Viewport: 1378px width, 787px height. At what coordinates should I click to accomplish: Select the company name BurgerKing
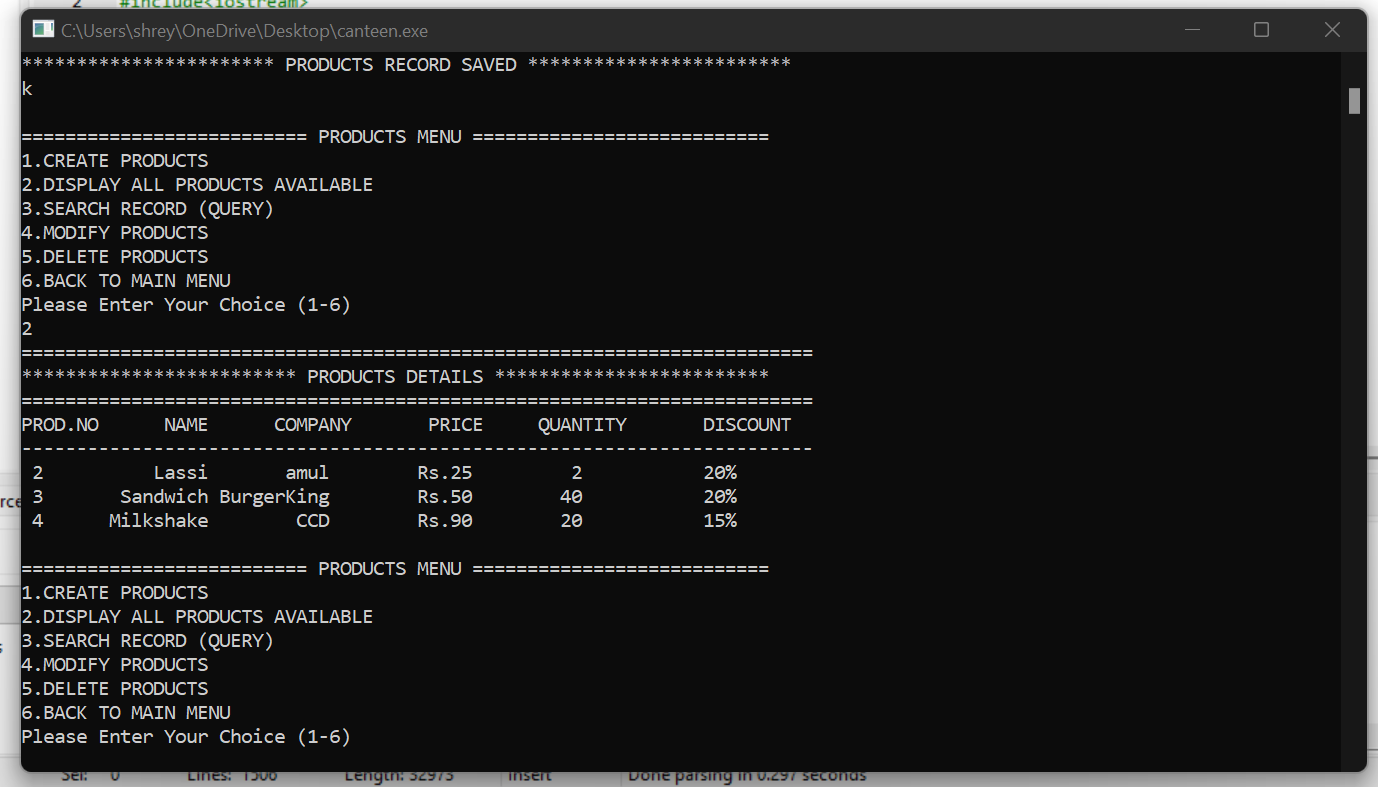point(275,497)
